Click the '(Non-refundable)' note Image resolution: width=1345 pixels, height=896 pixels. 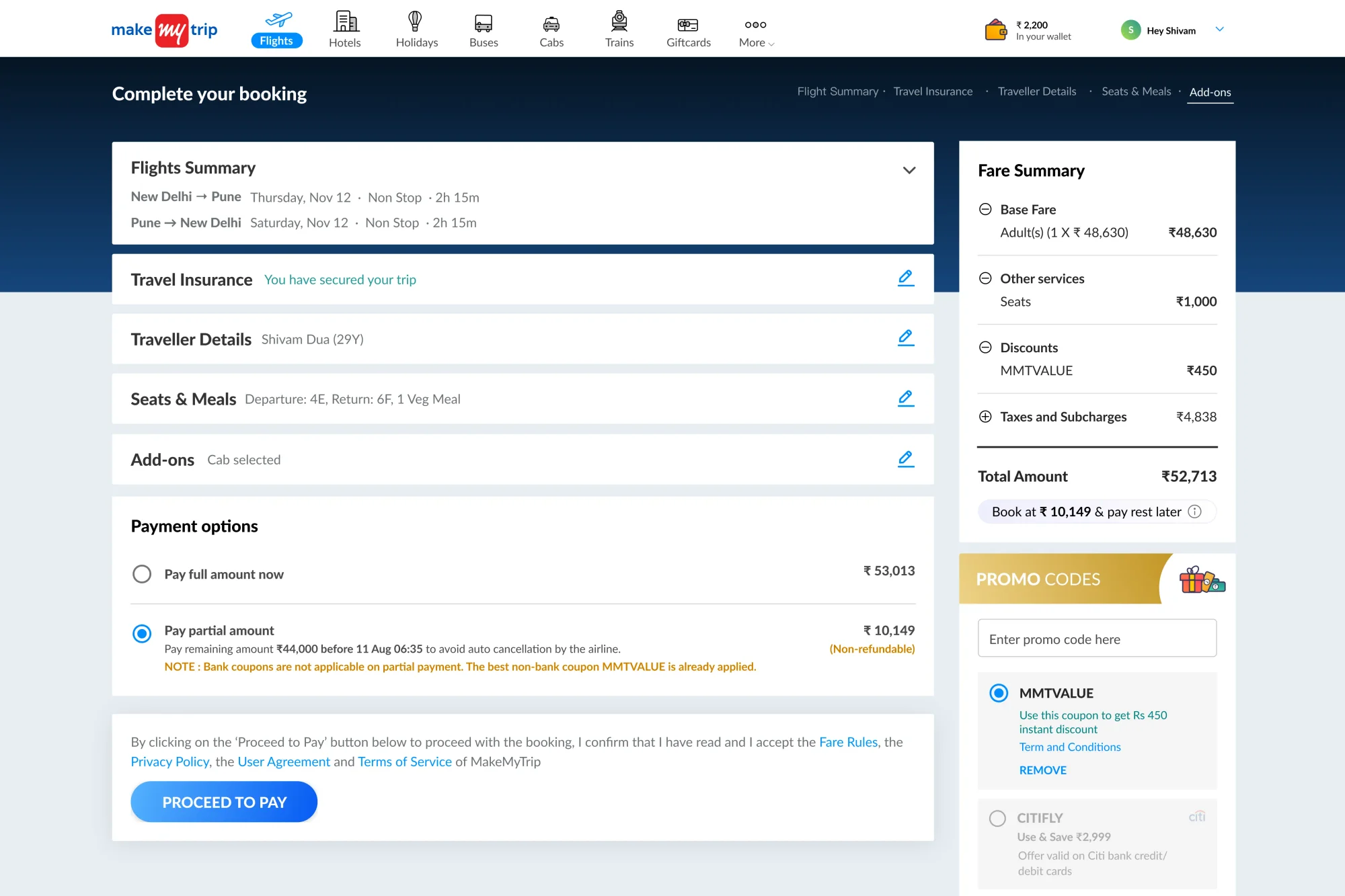(x=872, y=649)
